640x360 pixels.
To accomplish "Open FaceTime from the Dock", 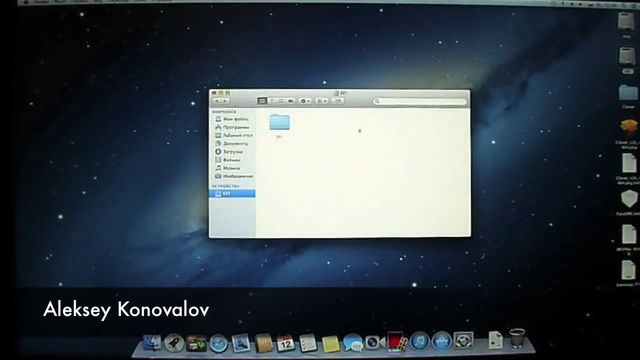I will click(375, 342).
